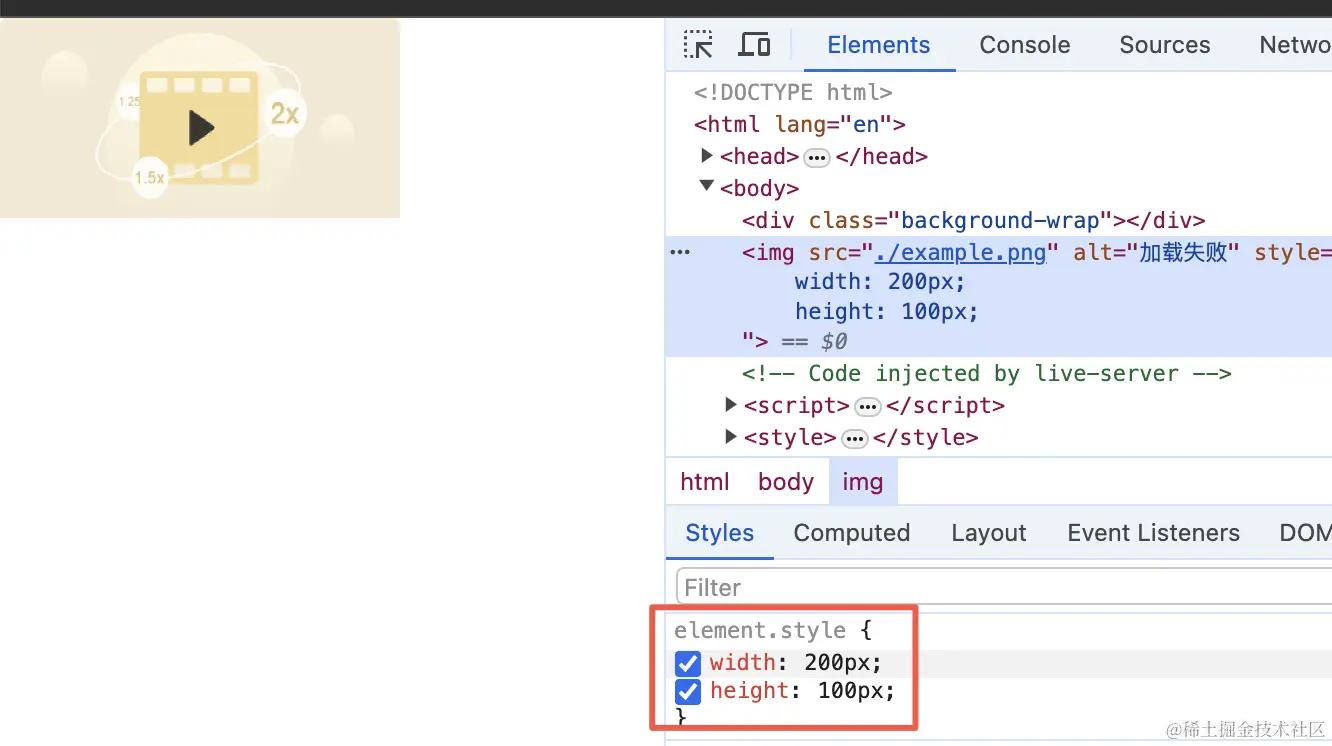Switch to the Sources tab
1332x746 pixels.
click(1165, 45)
